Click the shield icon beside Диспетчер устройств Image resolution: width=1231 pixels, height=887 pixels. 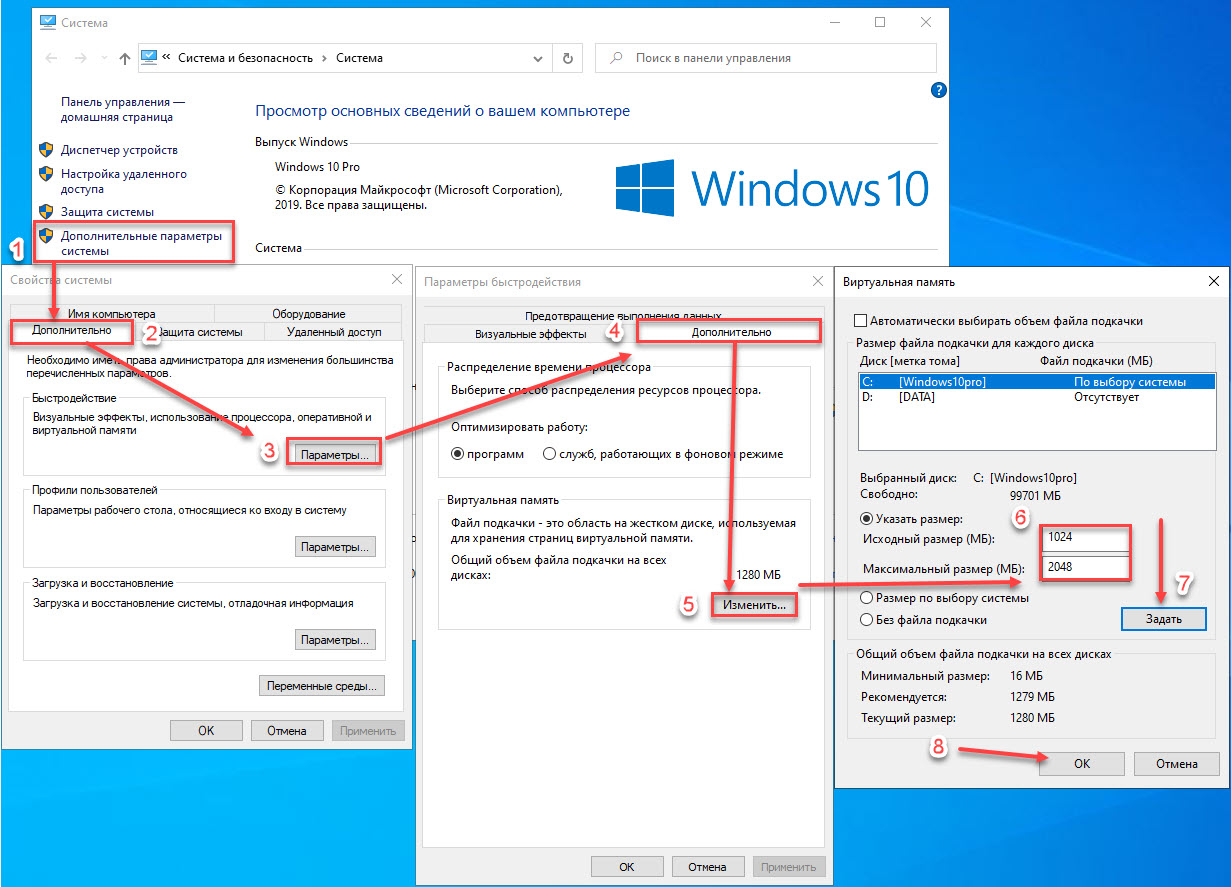click(x=45, y=150)
